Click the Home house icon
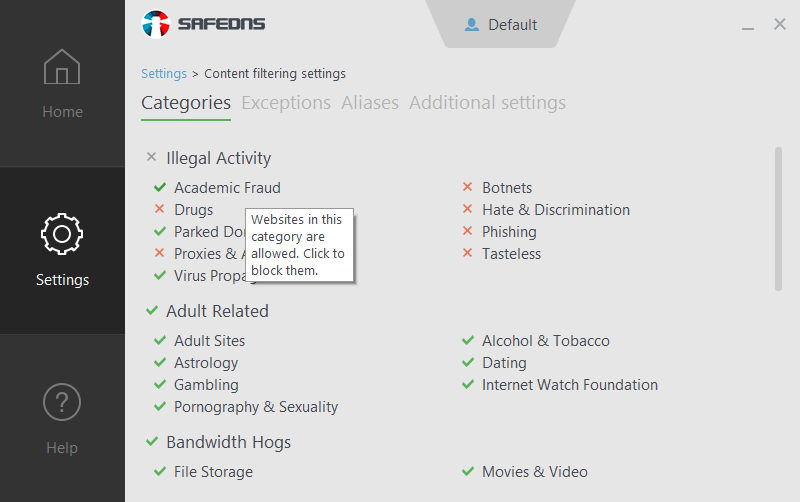800x502 pixels. [x=62, y=68]
